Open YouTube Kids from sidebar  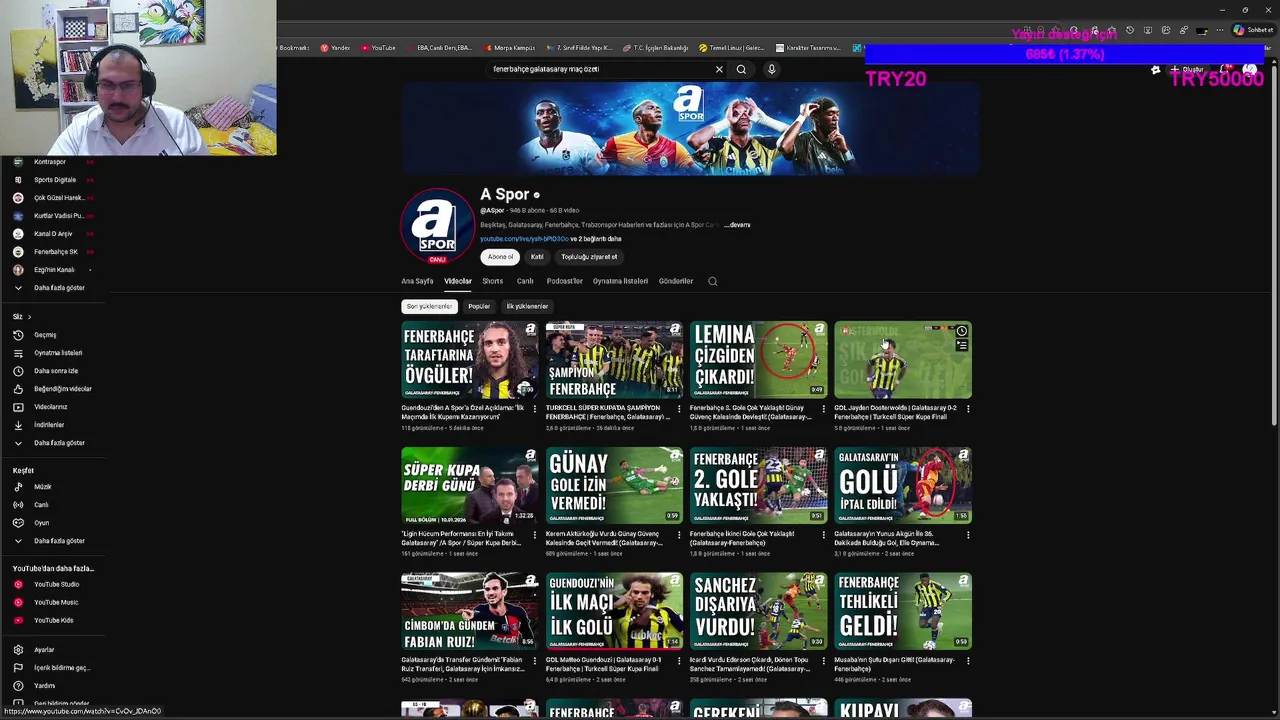tap(52, 620)
